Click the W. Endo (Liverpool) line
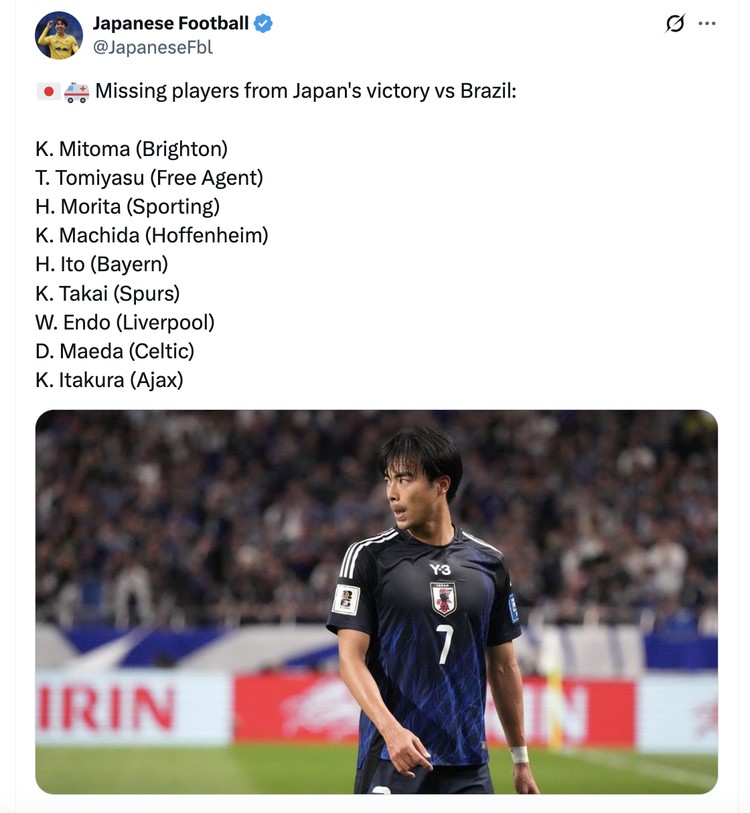Viewport: 750px width, 813px height. pos(124,323)
